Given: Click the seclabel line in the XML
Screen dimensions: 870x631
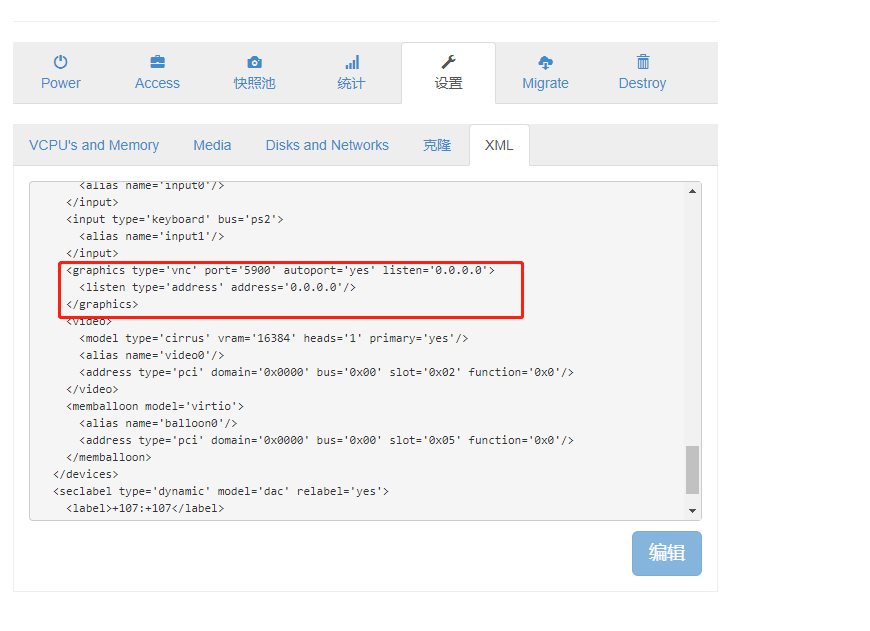Looking at the screenshot, I should (x=222, y=490).
